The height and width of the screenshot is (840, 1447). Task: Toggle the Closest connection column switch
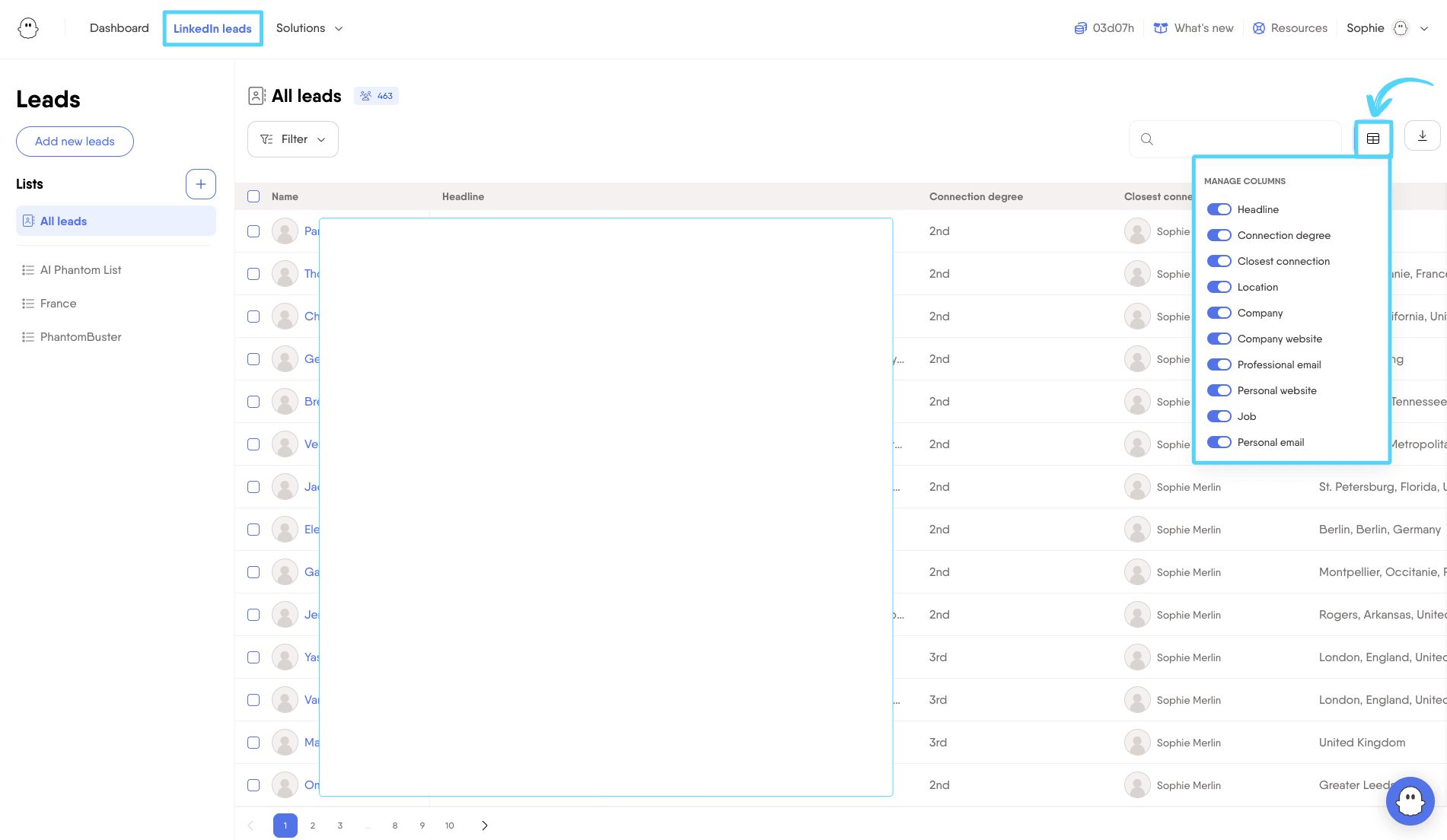point(1219,261)
